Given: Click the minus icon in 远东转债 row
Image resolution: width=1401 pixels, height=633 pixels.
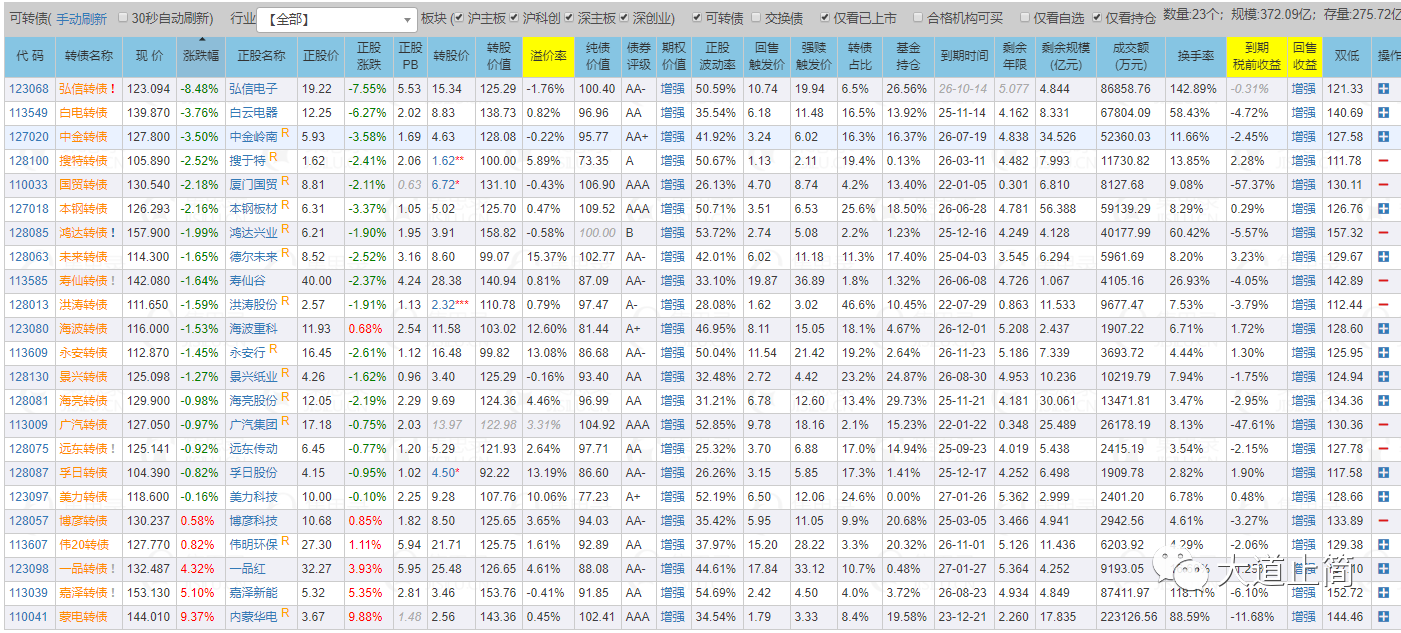Looking at the screenshot, I should 1383,449.
